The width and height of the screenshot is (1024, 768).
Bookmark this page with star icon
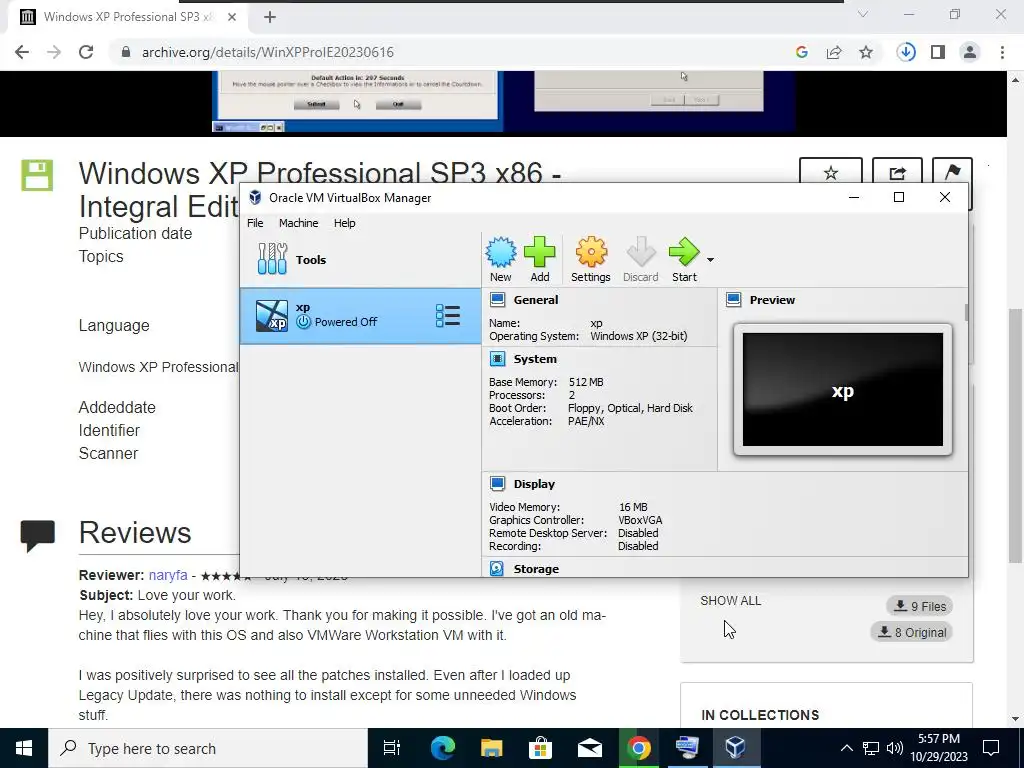pyautogui.click(x=866, y=52)
